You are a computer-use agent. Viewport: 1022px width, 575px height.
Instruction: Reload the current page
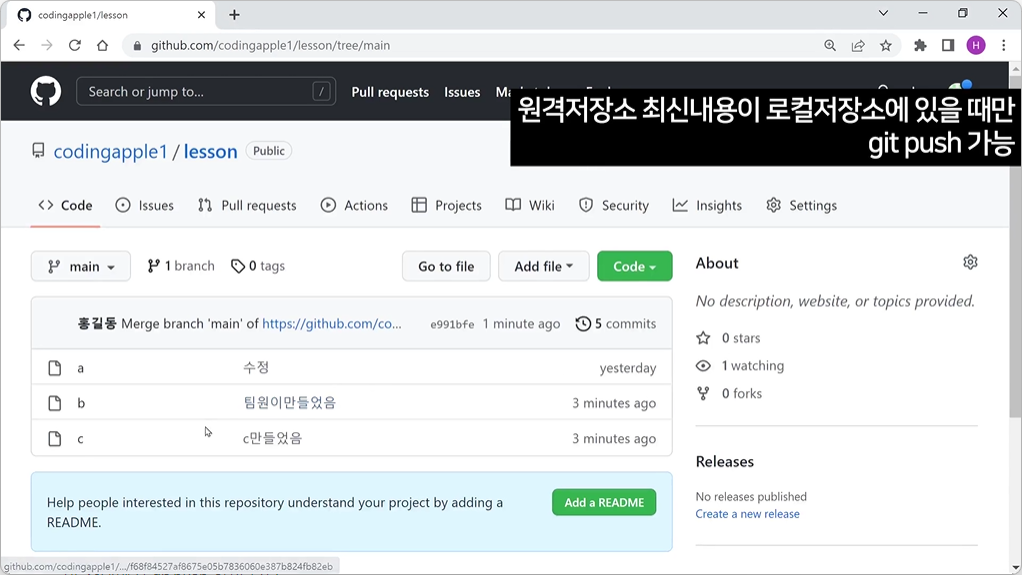pos(74,45)
